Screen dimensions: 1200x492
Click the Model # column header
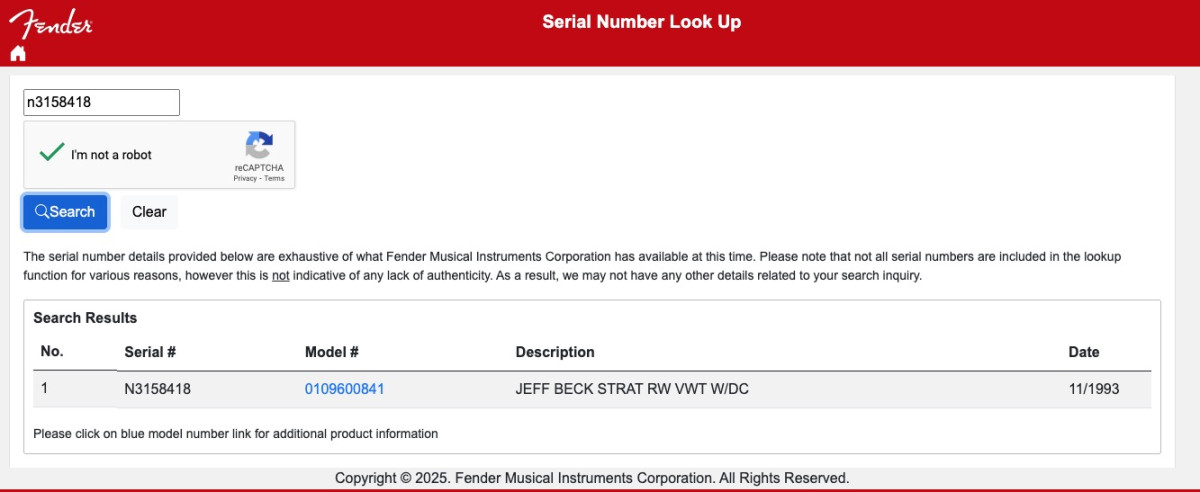point(331,352)
